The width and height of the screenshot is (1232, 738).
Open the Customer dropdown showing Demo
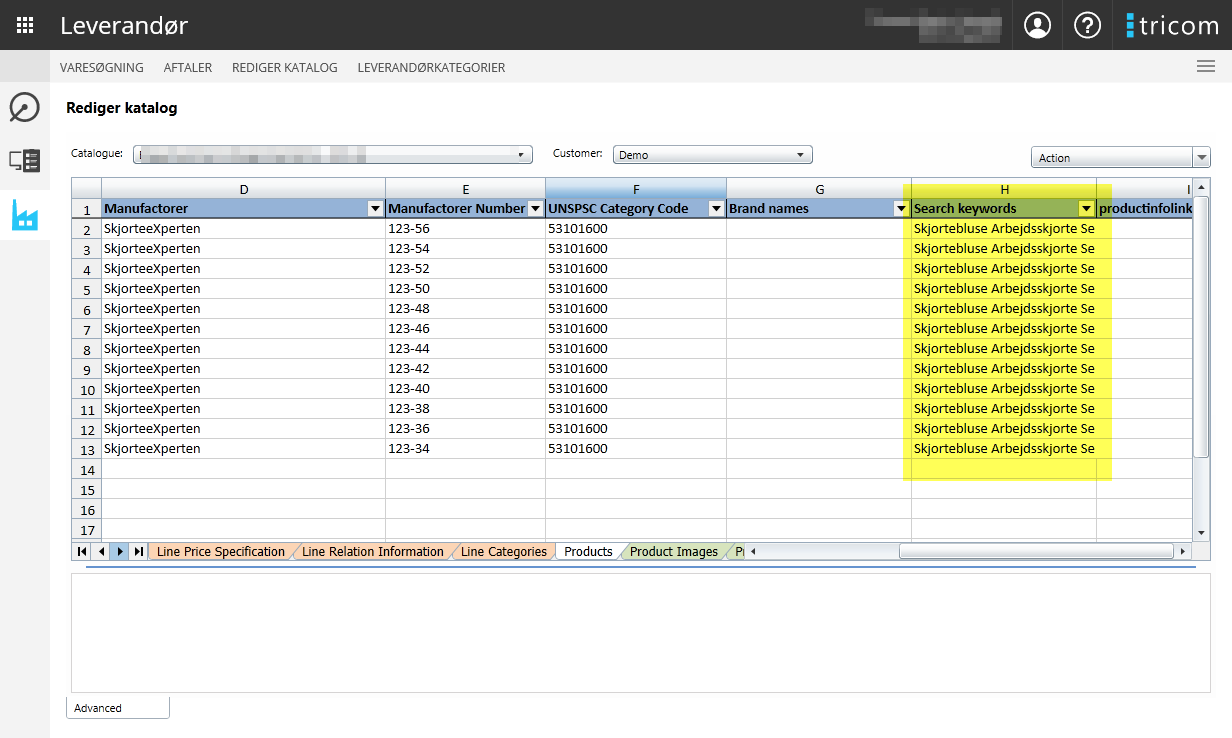(712, 155)
